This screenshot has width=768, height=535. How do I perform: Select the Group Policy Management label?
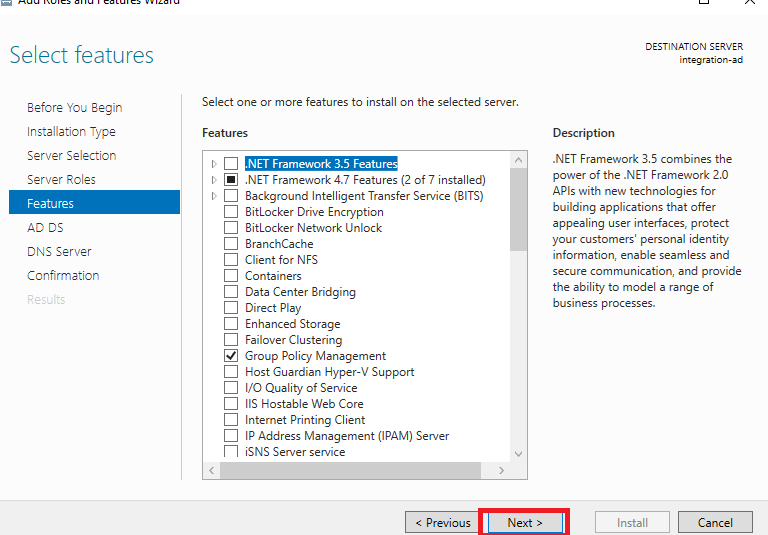point(315,356)
